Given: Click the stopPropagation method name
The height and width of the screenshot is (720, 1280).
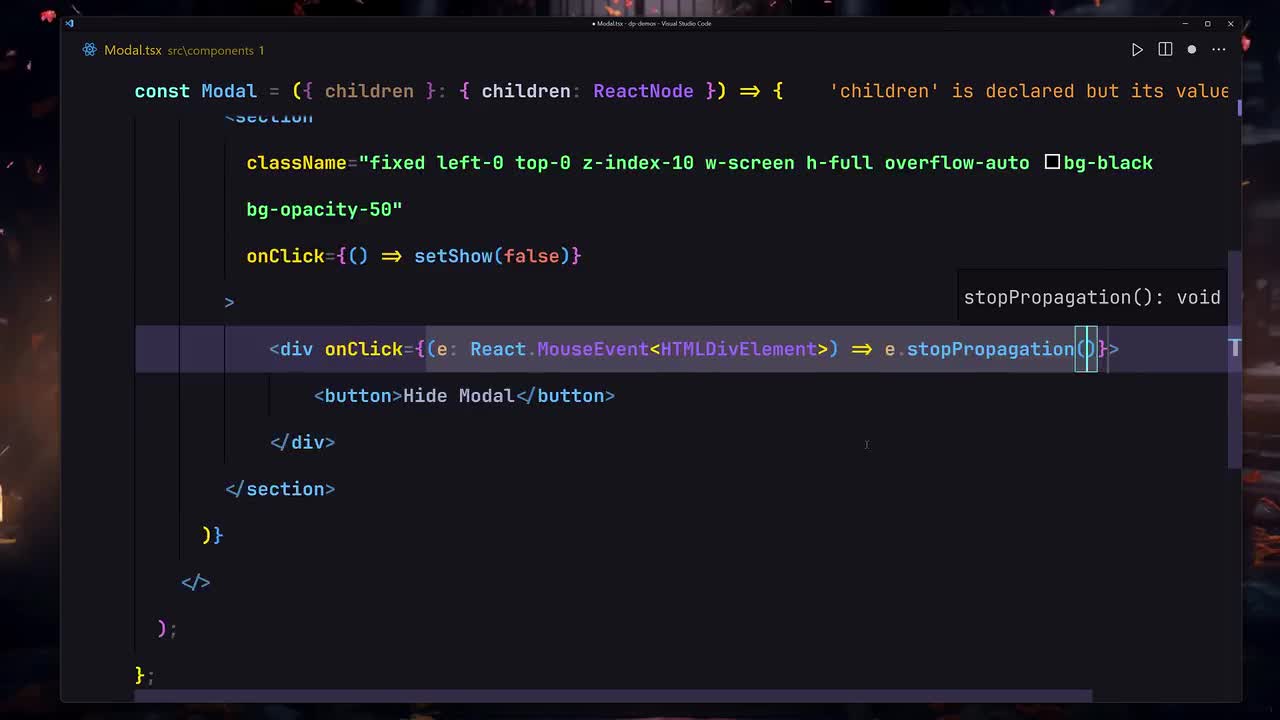Looking at the screenshot, I should (x=990, y=349).
